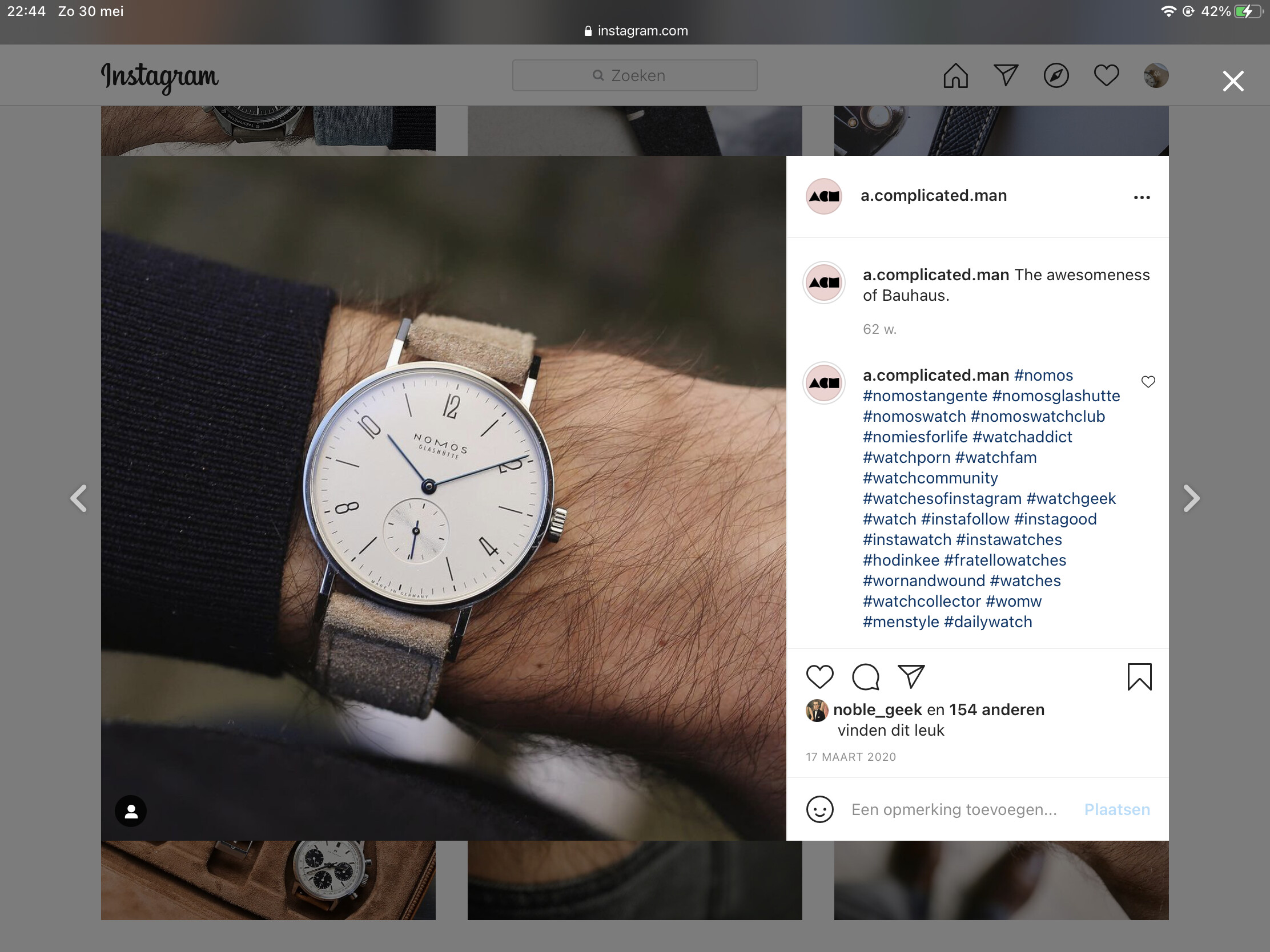The height and width of the screenshot is (952, 1270).
Task: Click the 17 MAART 2020 post date
Action: pyautogui.click(x=850, y=757)
